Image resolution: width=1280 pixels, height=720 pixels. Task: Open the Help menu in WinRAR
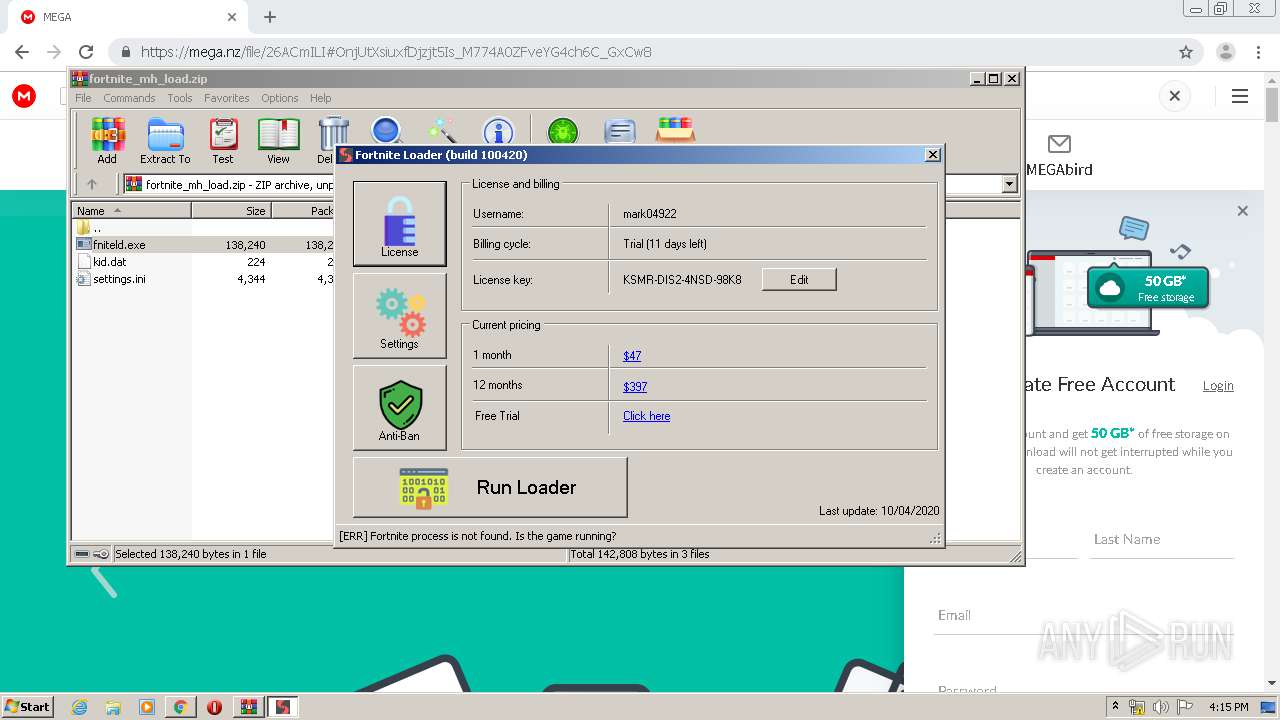320,98
